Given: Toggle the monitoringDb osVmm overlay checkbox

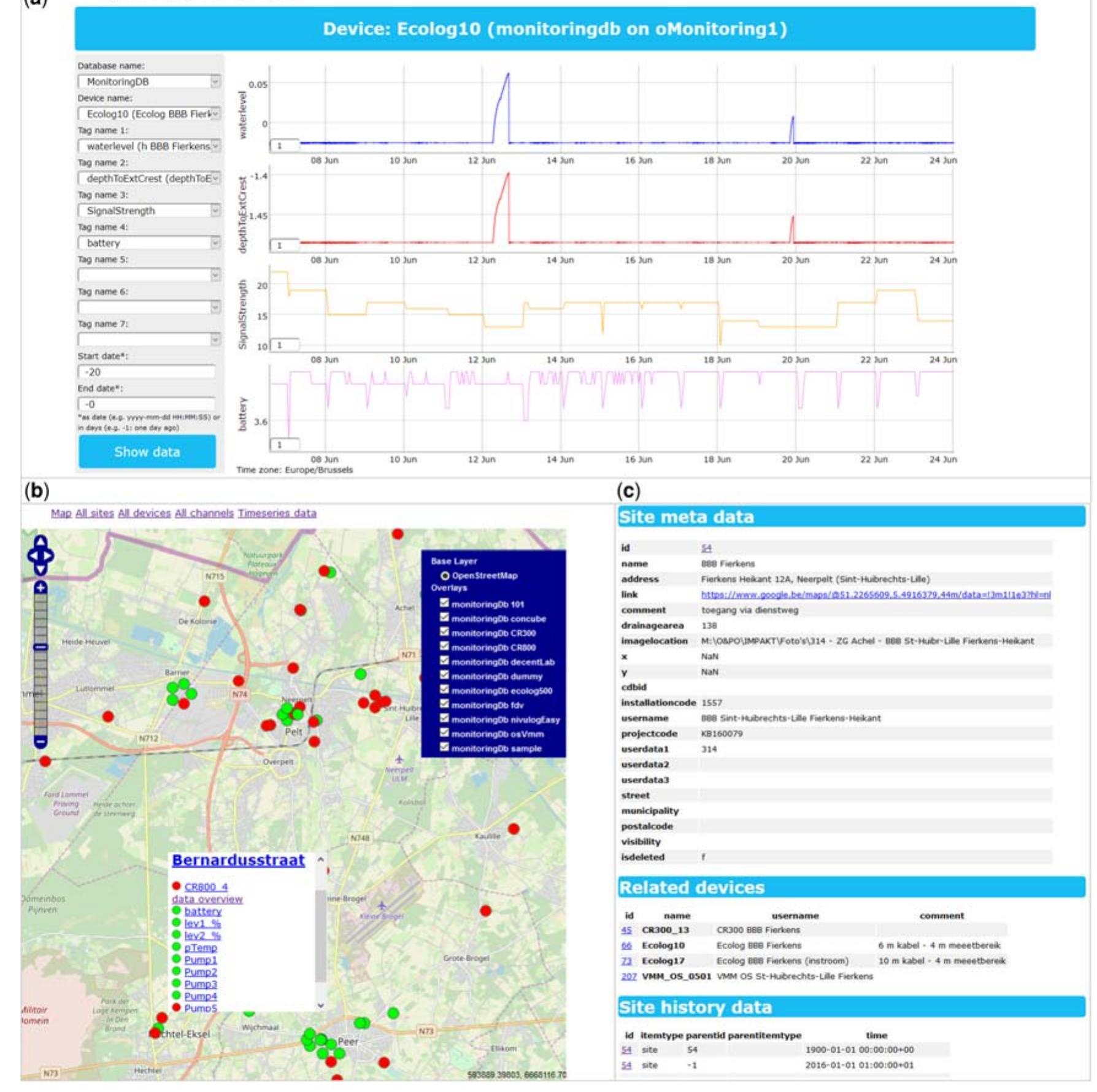Looking at the screenshot, I should (444, 733).
